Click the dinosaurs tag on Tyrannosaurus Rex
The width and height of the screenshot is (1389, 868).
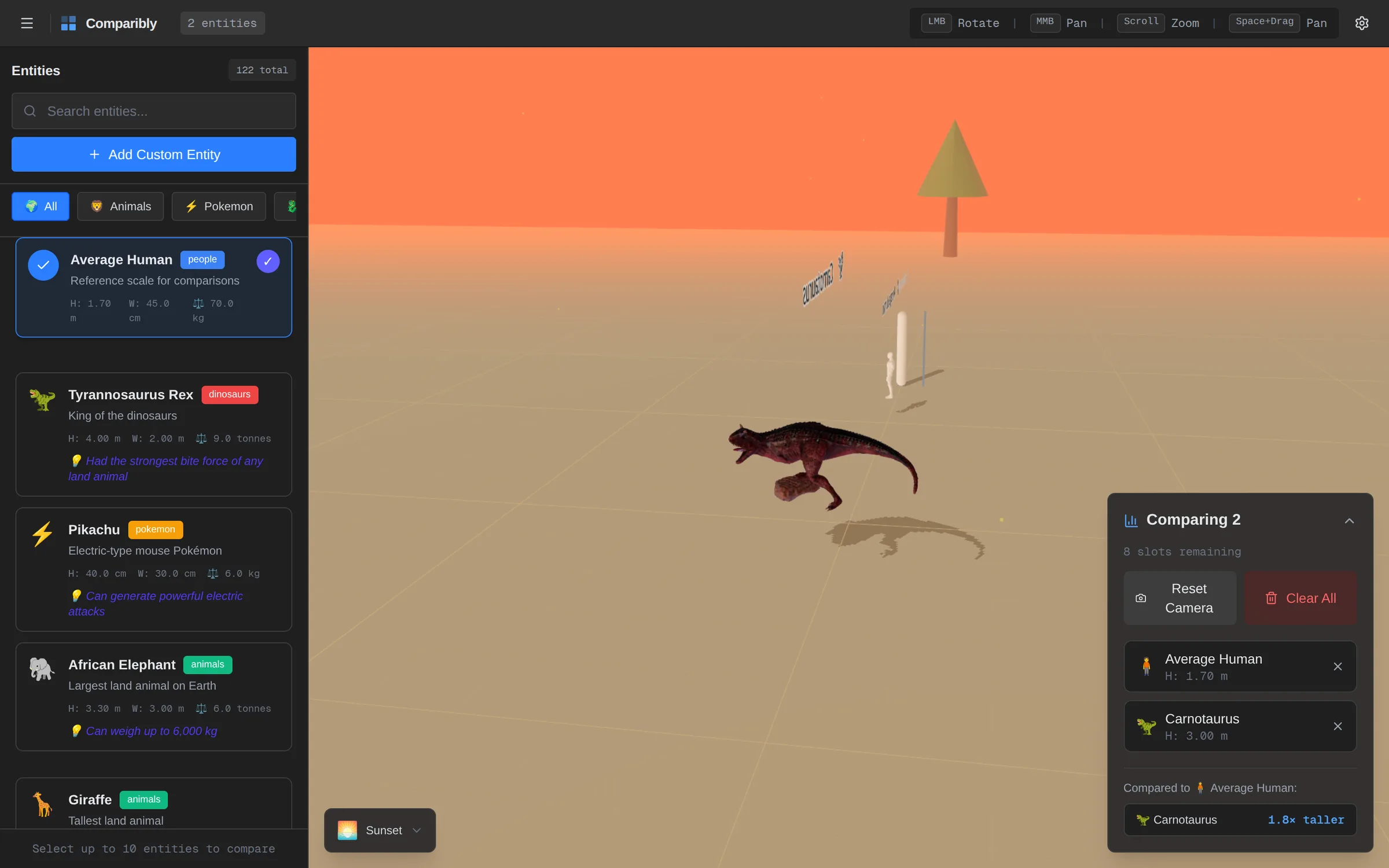click(x=230, y=395)
